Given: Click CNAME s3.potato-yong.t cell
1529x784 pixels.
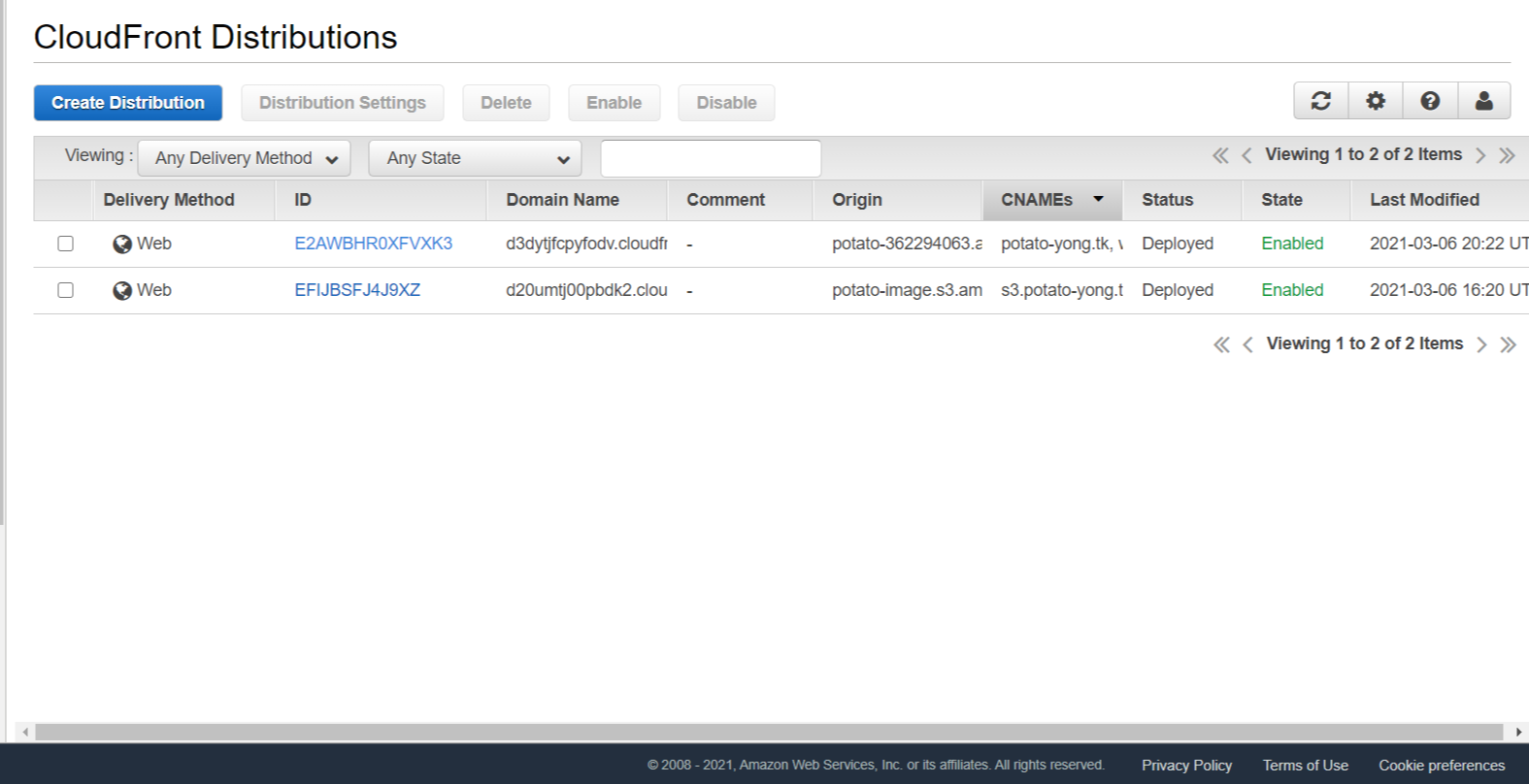Looking at the screenshot, I should 1061,290.
